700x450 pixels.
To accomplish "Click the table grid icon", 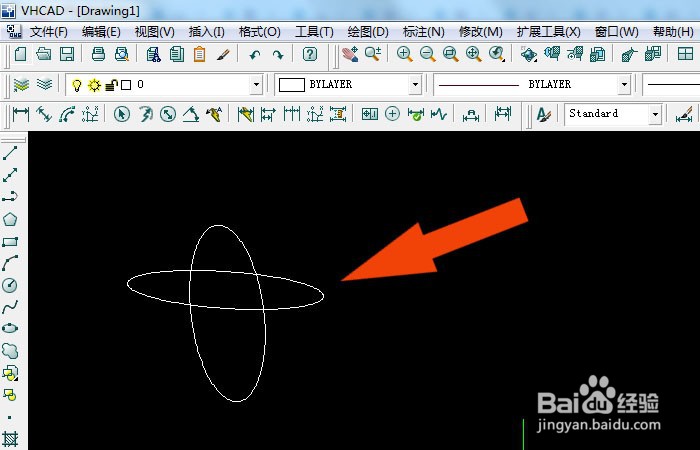I will tap(685, 54).
